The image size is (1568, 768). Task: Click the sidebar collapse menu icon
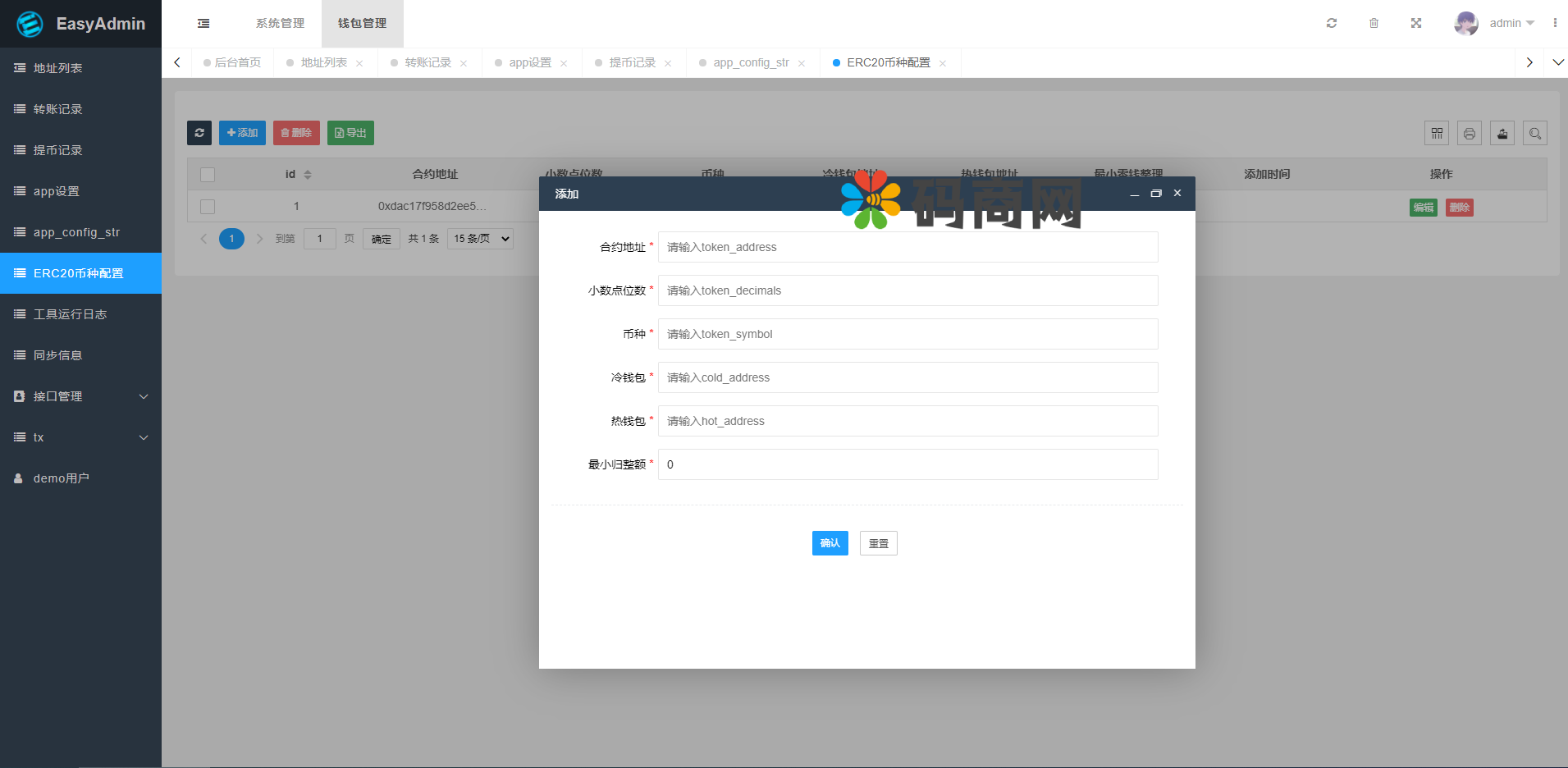(x=203, y=24)
